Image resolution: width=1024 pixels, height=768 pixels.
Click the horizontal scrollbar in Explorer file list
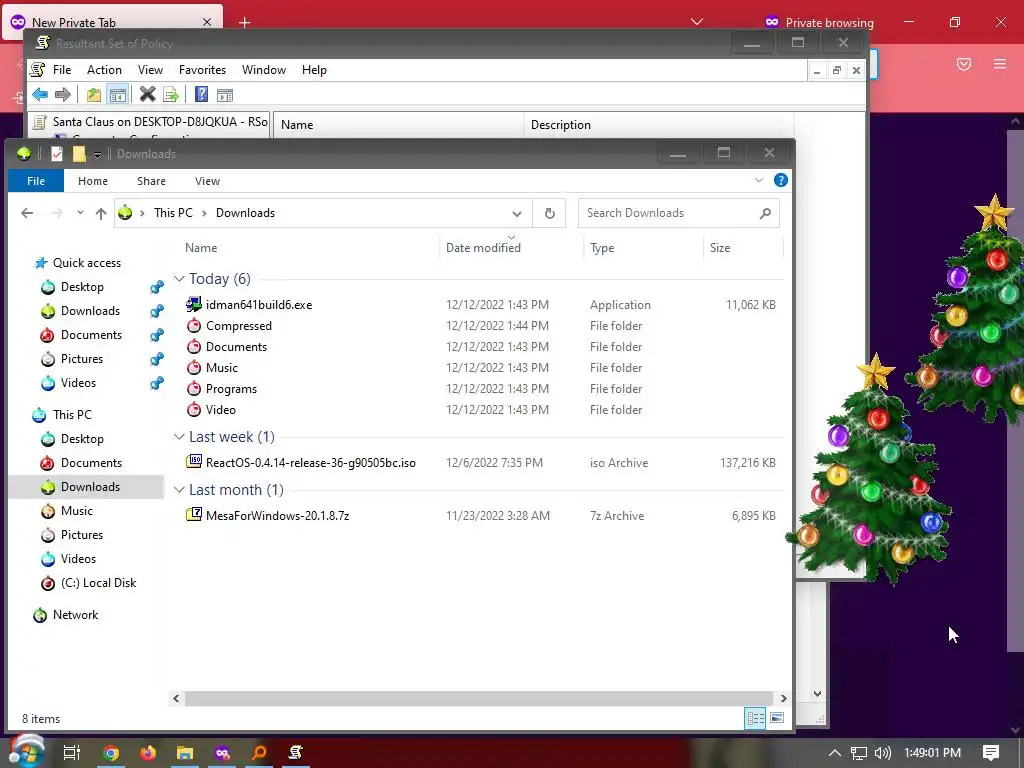click(x=479, y=698)
